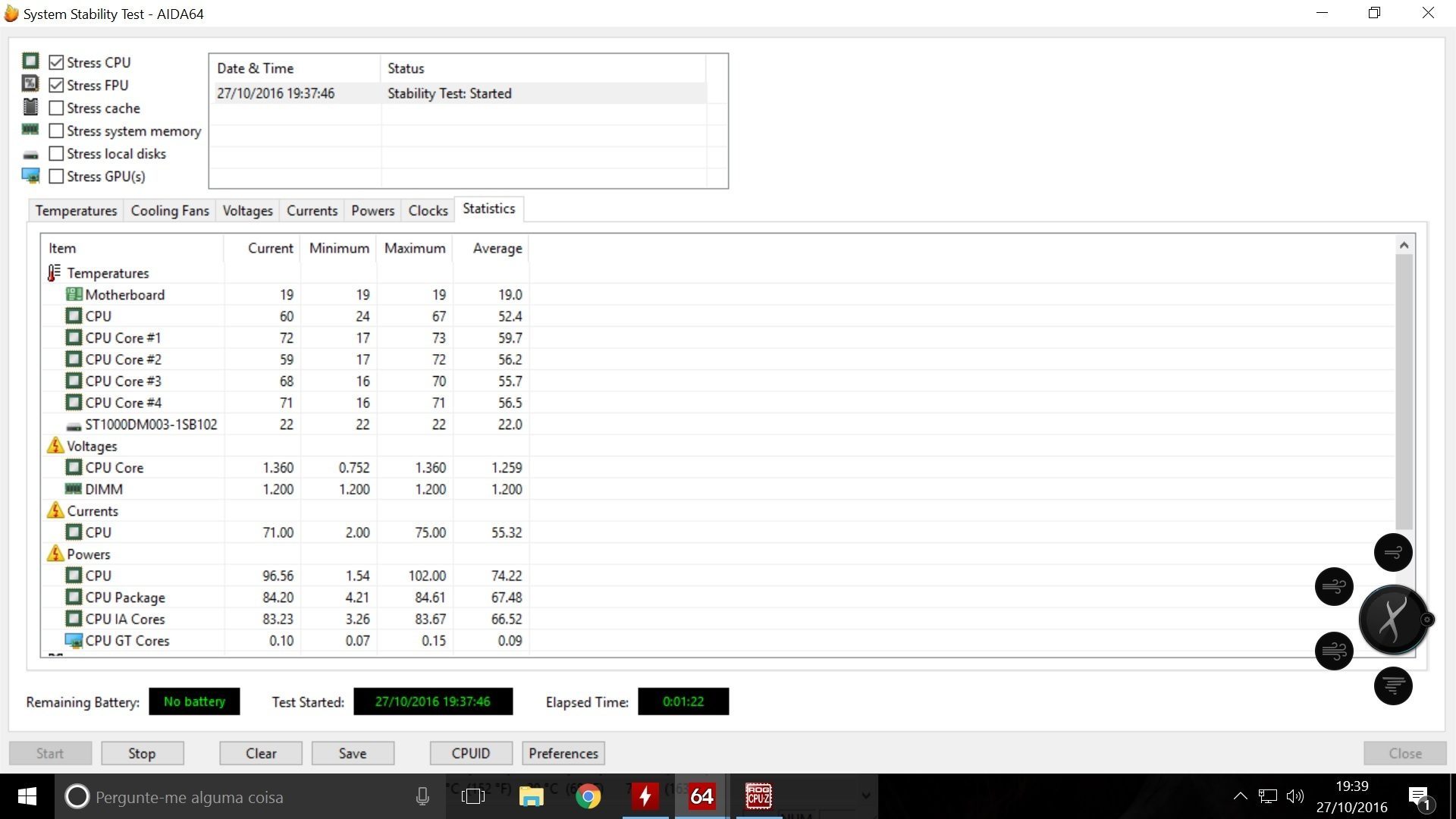
Task: Click the DIMM memory icon
Action: click(74, 489)
